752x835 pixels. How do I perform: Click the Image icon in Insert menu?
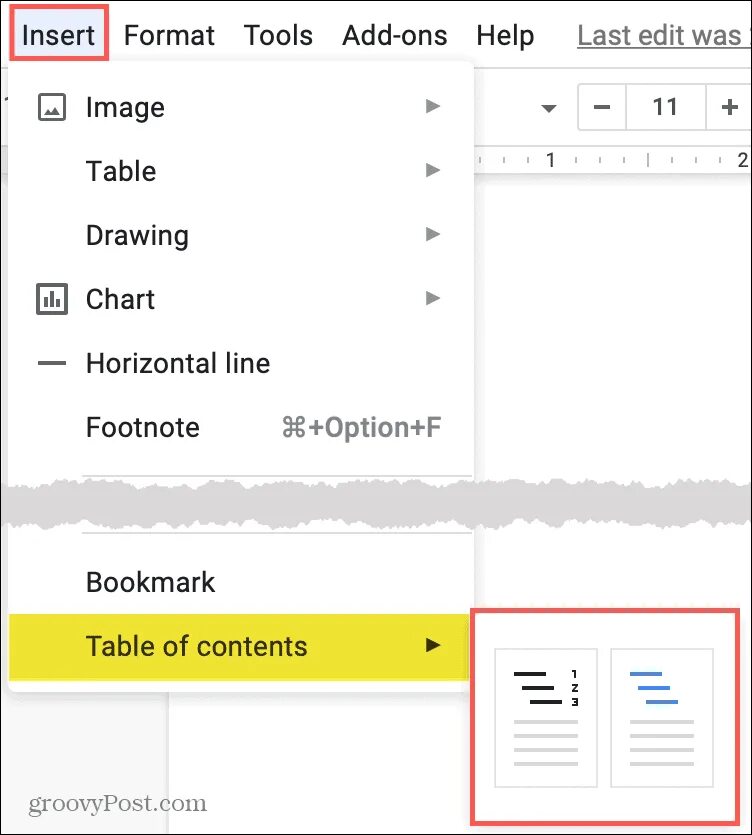point(51,107)
